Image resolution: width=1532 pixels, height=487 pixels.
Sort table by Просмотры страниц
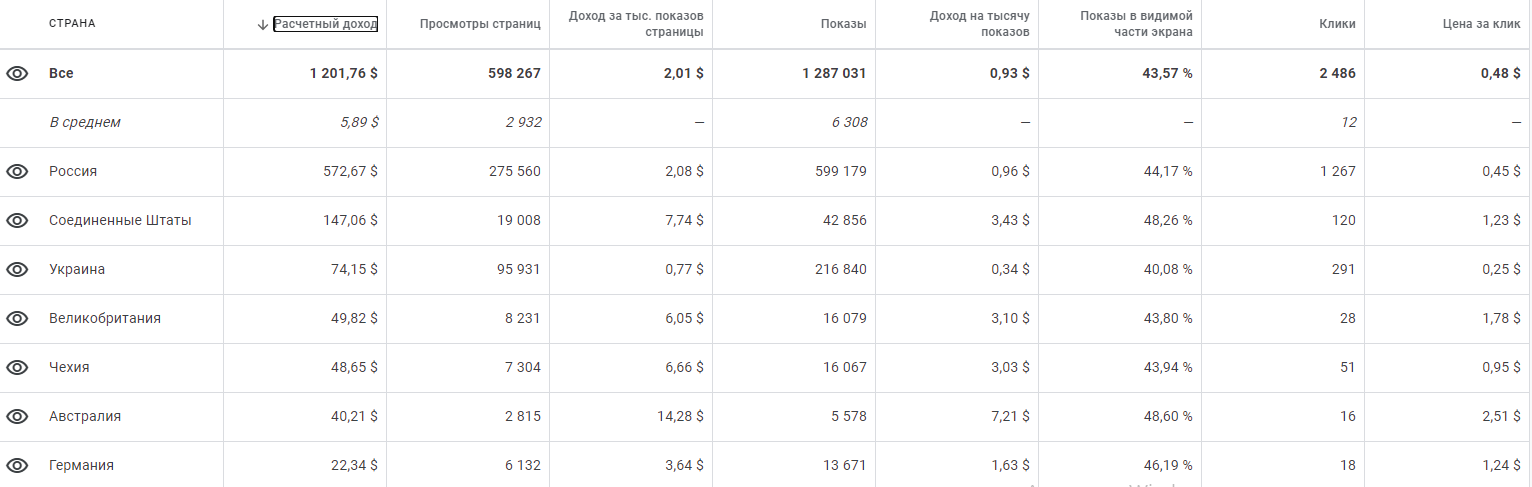coord(480,24)
